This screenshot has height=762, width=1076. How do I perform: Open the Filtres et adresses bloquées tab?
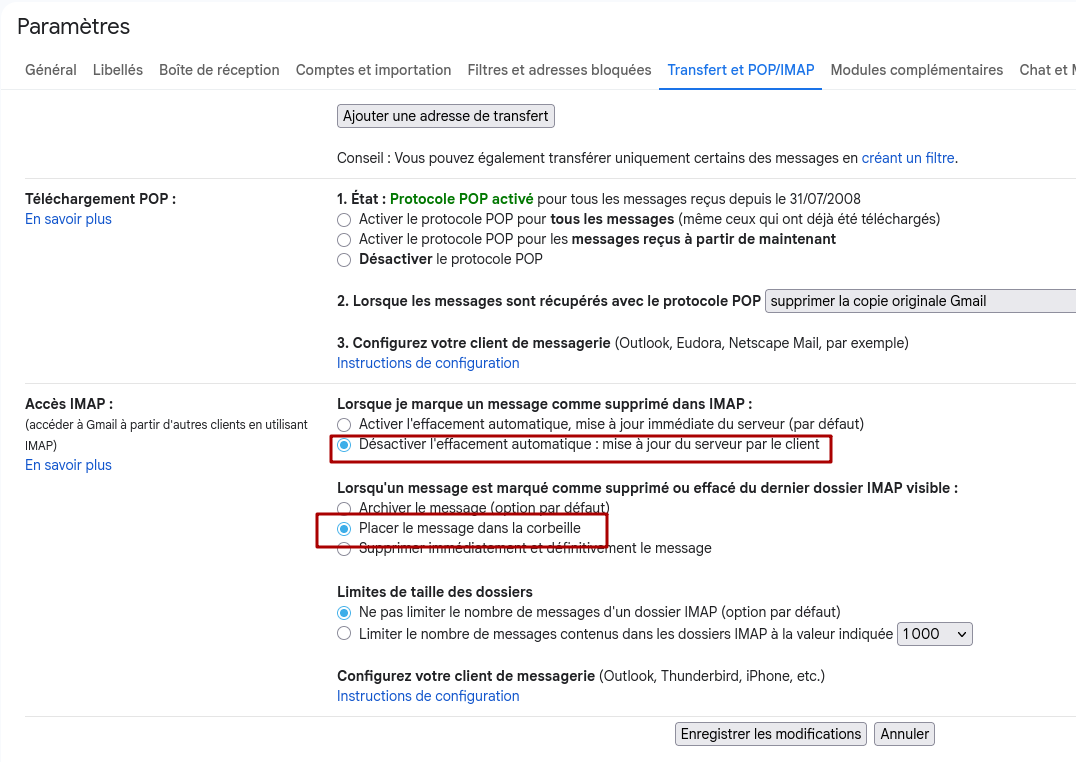coord(559,70)
